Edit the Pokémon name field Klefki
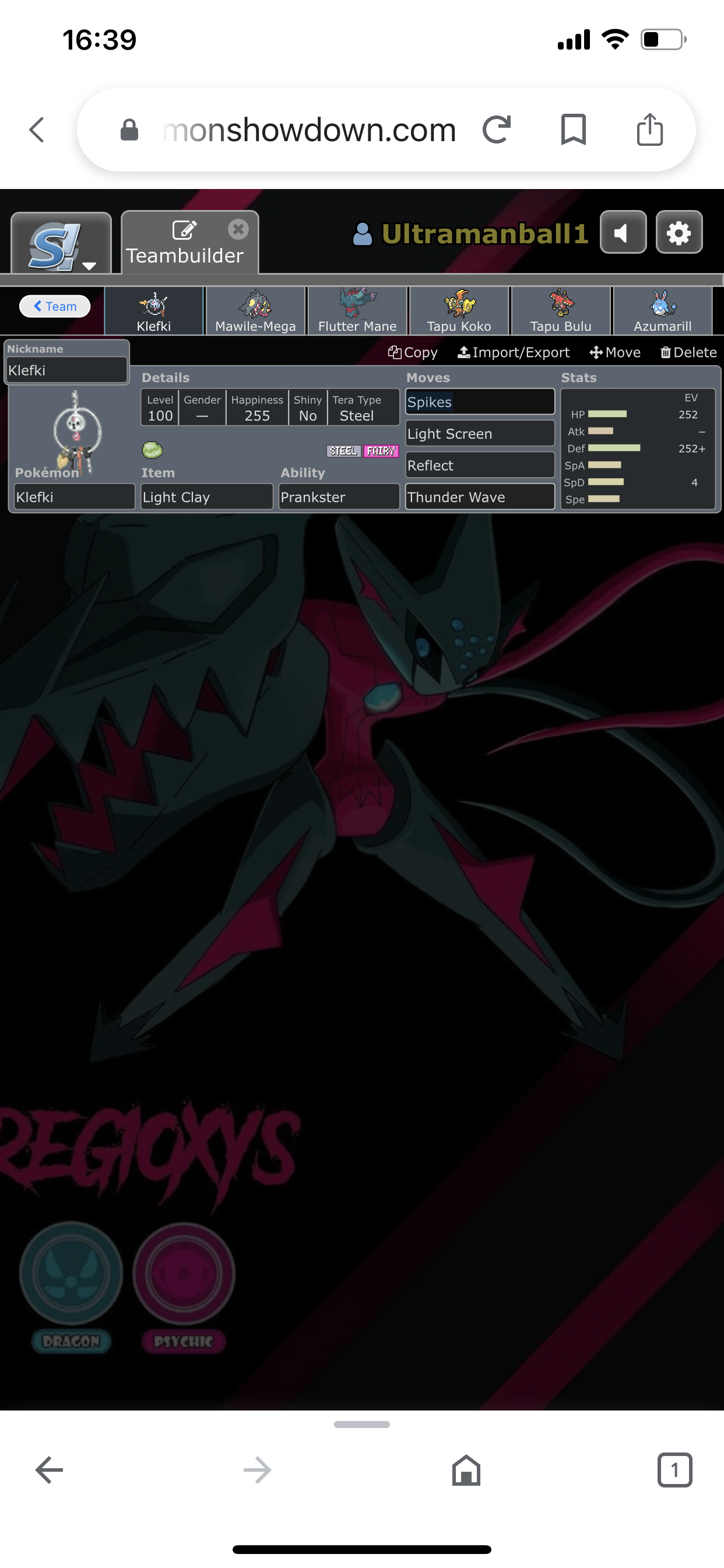Image resolution: width=724 pixels, height=1568 pixels. point(74,496)
